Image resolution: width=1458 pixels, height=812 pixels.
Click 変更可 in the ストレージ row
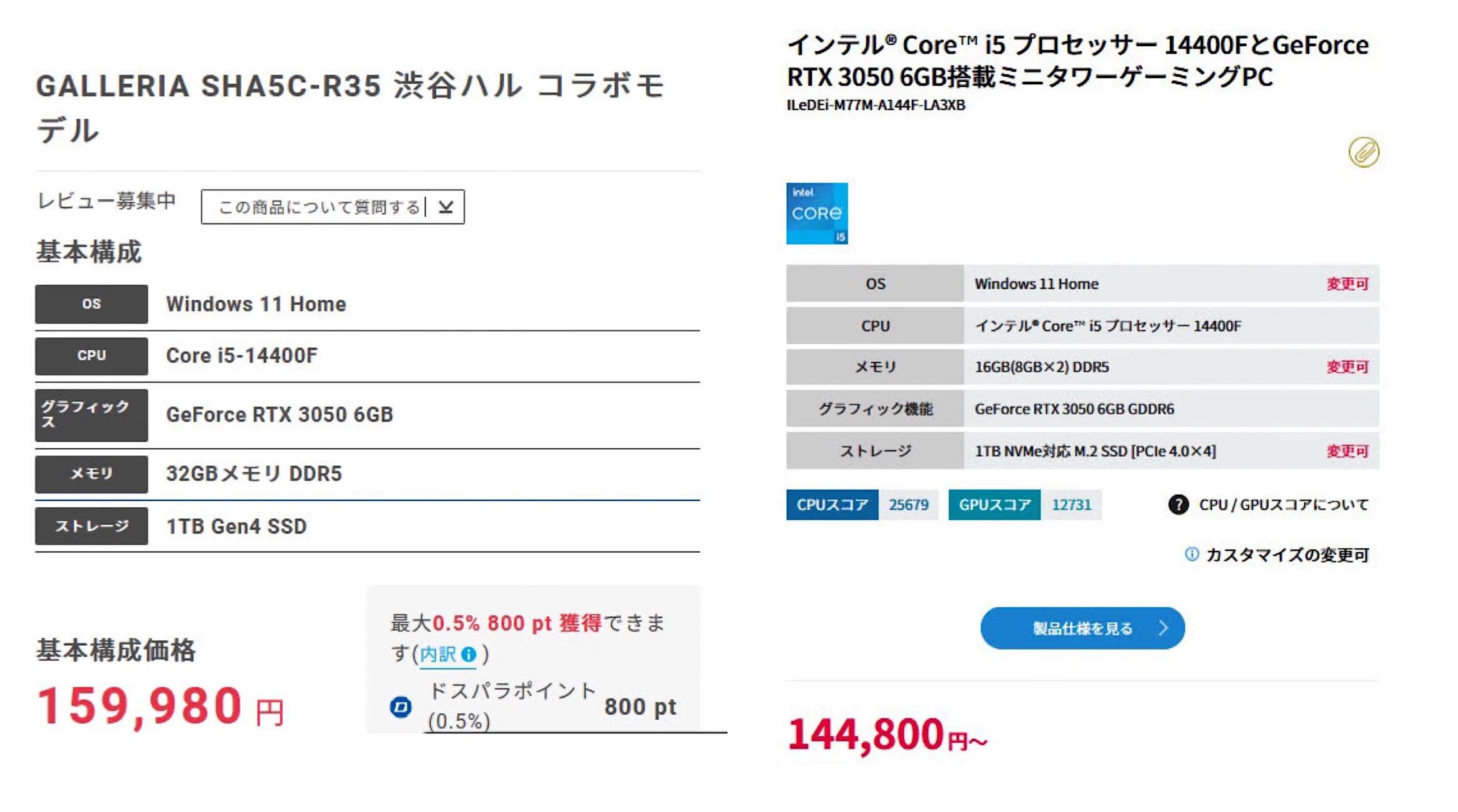(x=1347, y=450)
